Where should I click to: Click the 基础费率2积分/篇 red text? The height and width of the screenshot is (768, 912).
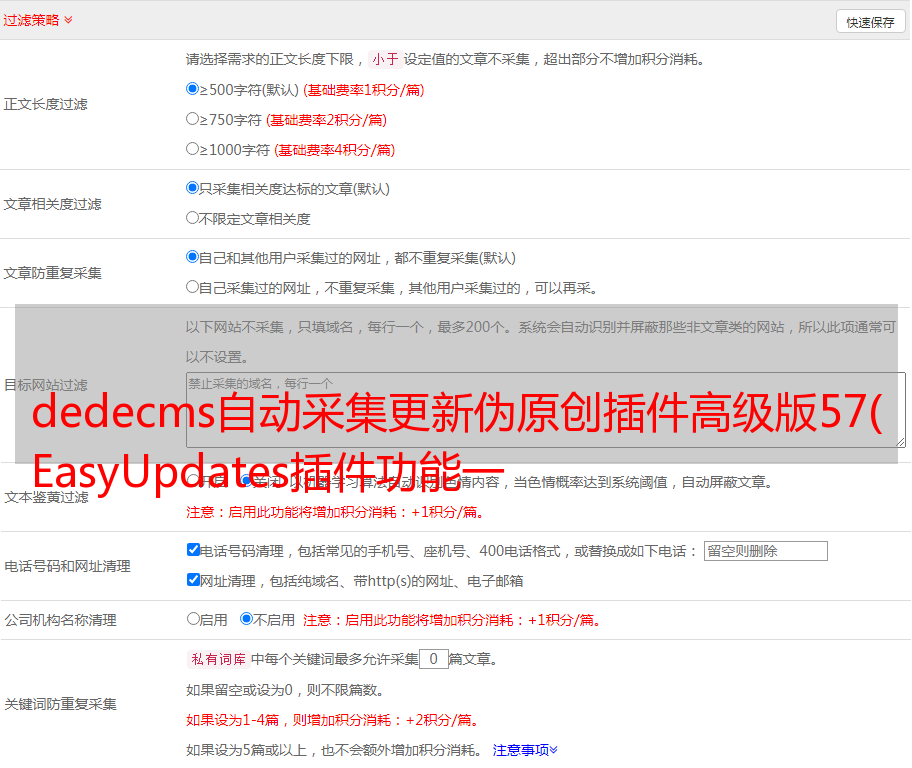tap(326, 120)
